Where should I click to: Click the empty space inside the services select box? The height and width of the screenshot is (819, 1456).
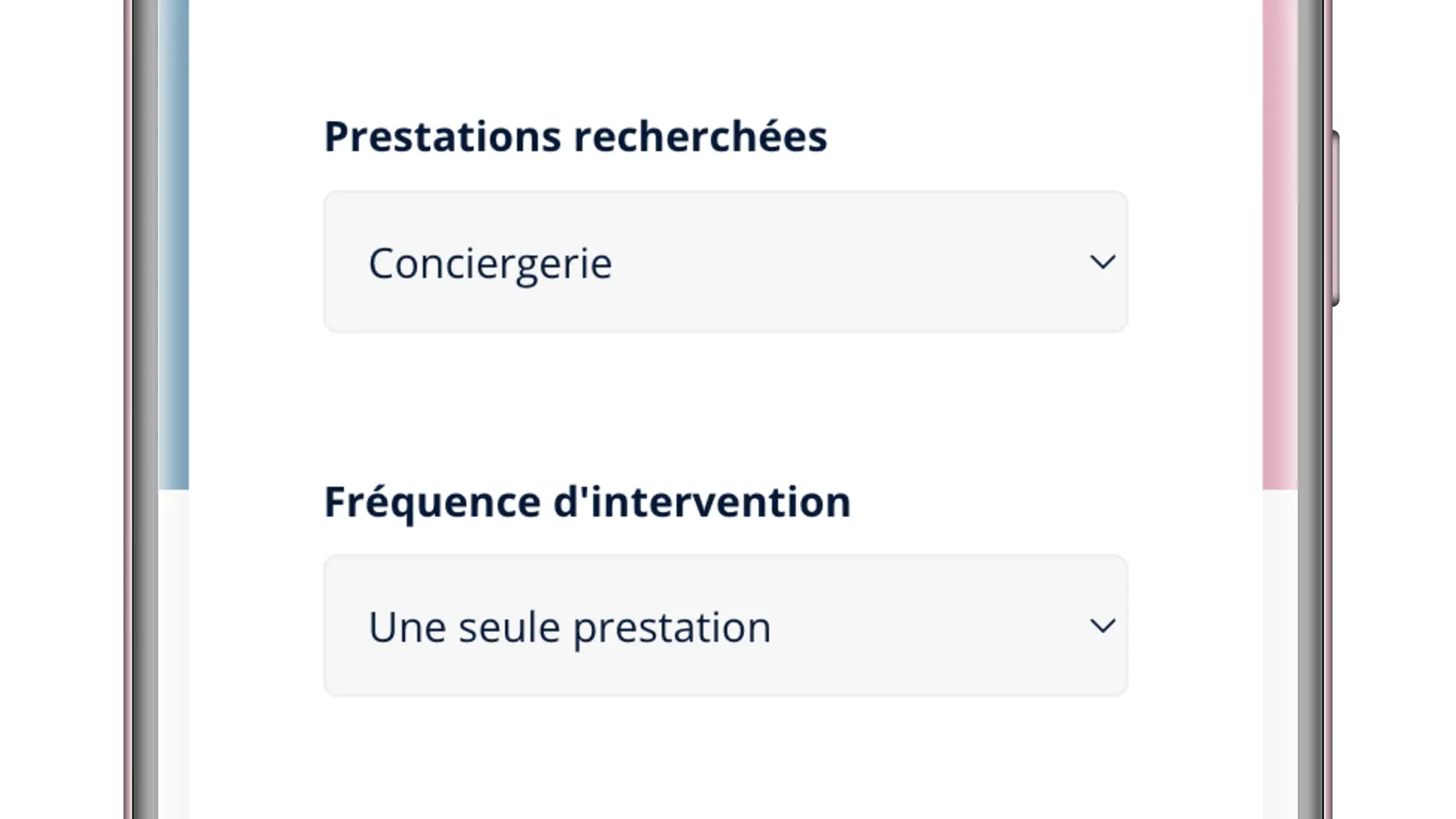[855, 262]
